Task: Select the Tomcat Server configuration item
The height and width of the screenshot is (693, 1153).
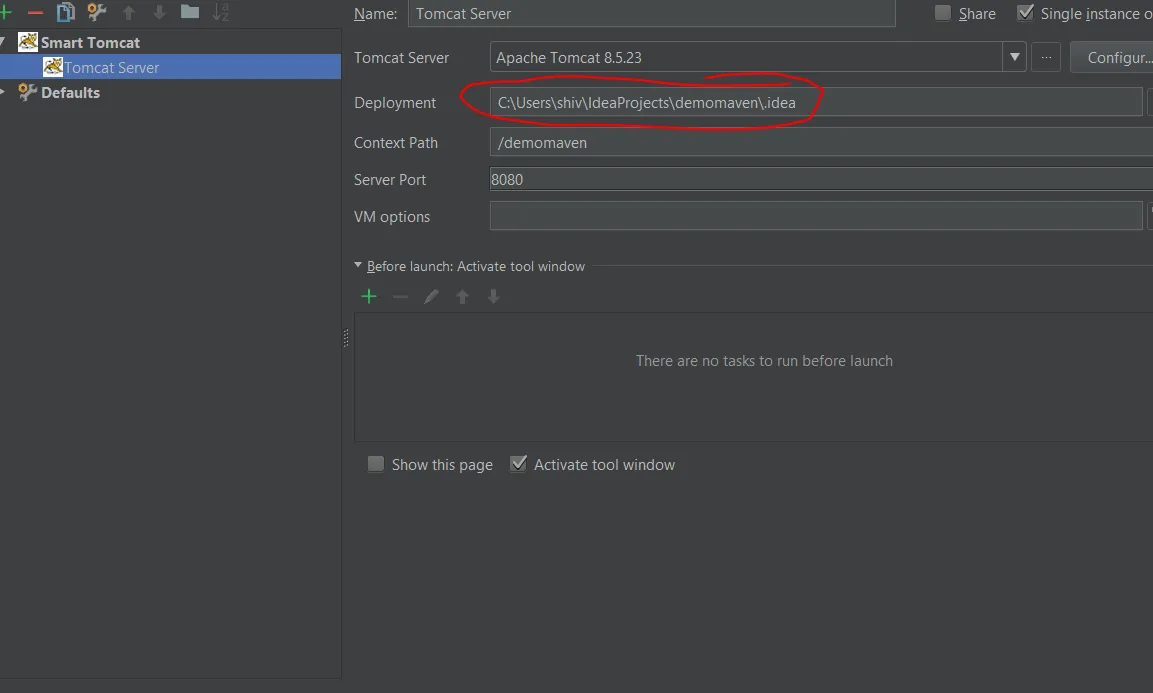Action: pos(171,67)
